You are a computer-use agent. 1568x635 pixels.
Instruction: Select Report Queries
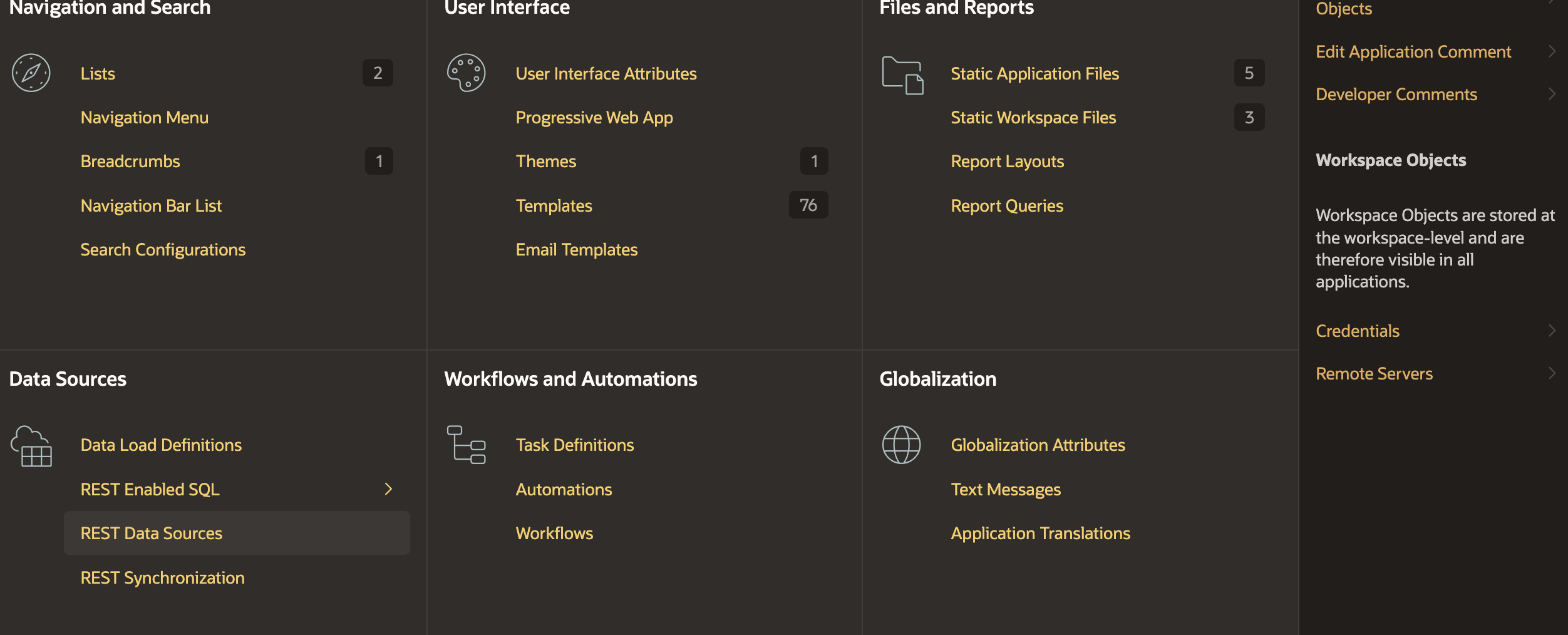1007,206
